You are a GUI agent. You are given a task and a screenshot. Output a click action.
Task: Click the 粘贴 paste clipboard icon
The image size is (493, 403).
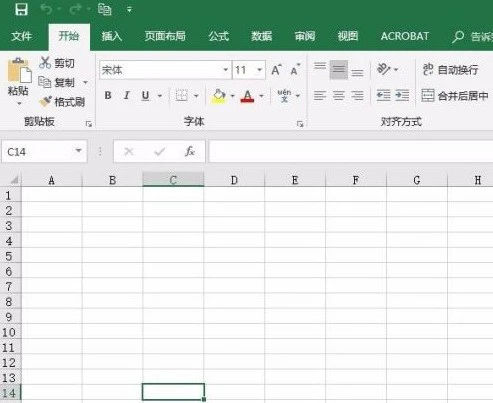[x=19, y=70]
